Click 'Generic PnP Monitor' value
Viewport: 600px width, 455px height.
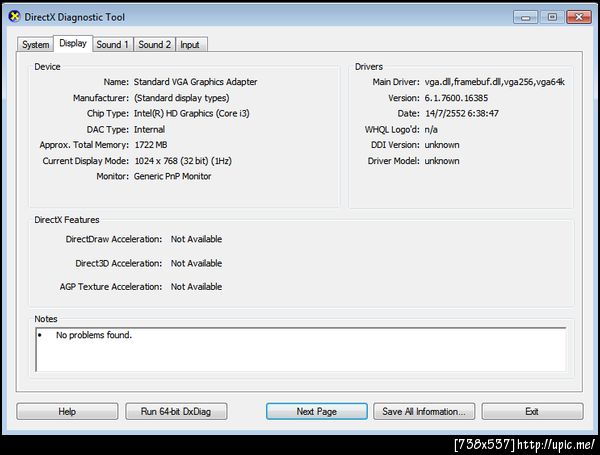pos(173,176)
